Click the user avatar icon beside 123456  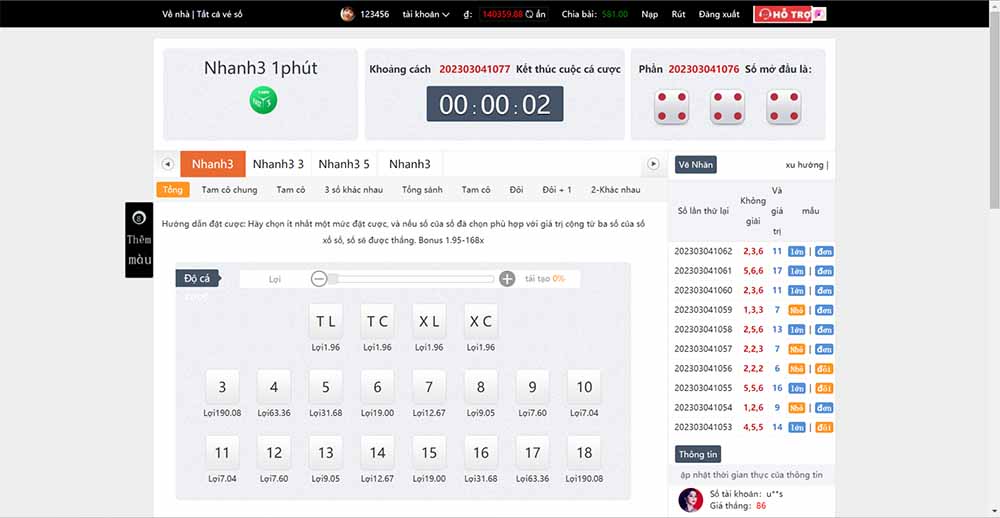tap(348, 14)
